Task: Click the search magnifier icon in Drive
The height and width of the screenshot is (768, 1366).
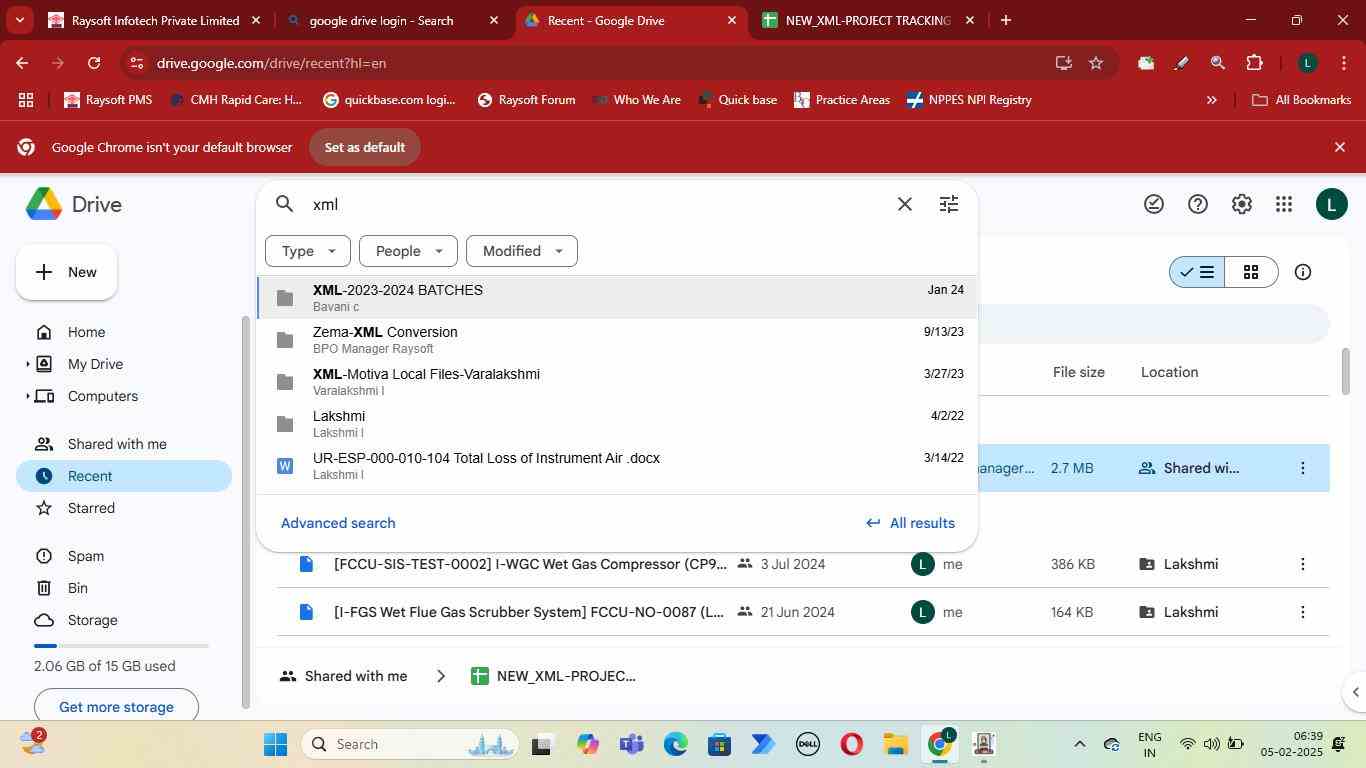Action: [285, 204]
